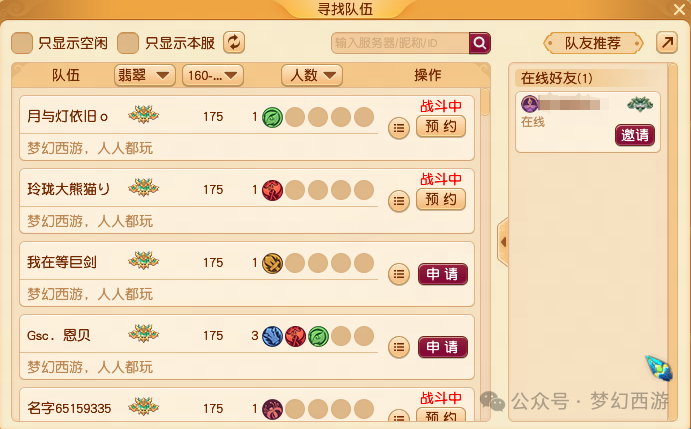The height and width of the screenshot is (429, 691).
Task: Click the green class icon of 月与灯依旧o
Action: (272, 117)
